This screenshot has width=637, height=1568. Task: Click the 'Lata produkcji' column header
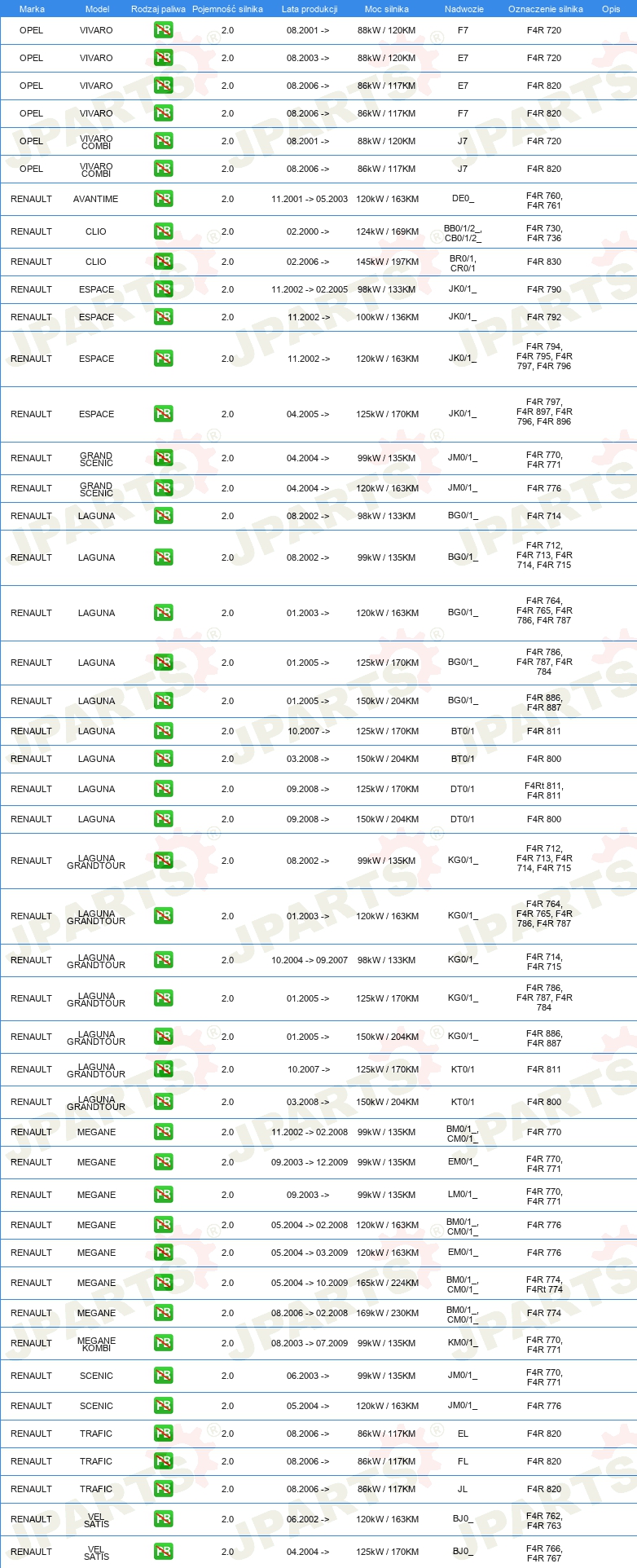pos(310,9)
